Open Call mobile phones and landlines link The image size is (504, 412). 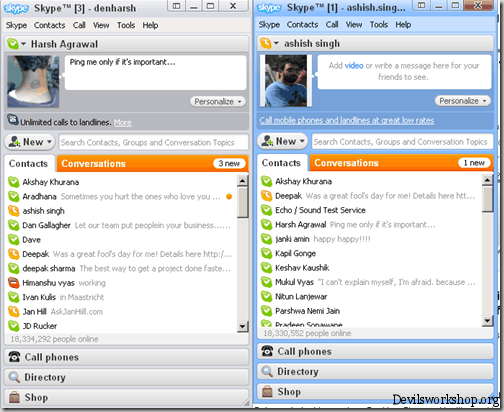pyautogui.click(x=347, y=120)
